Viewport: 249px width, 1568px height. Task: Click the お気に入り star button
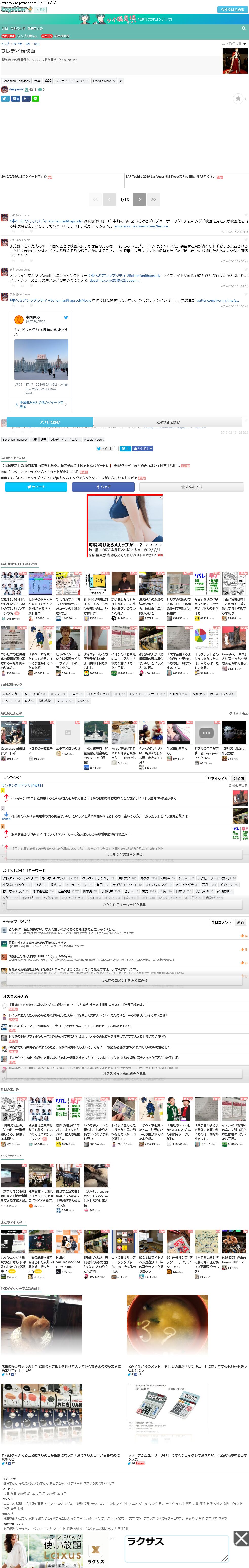click(x=192, y=487)
